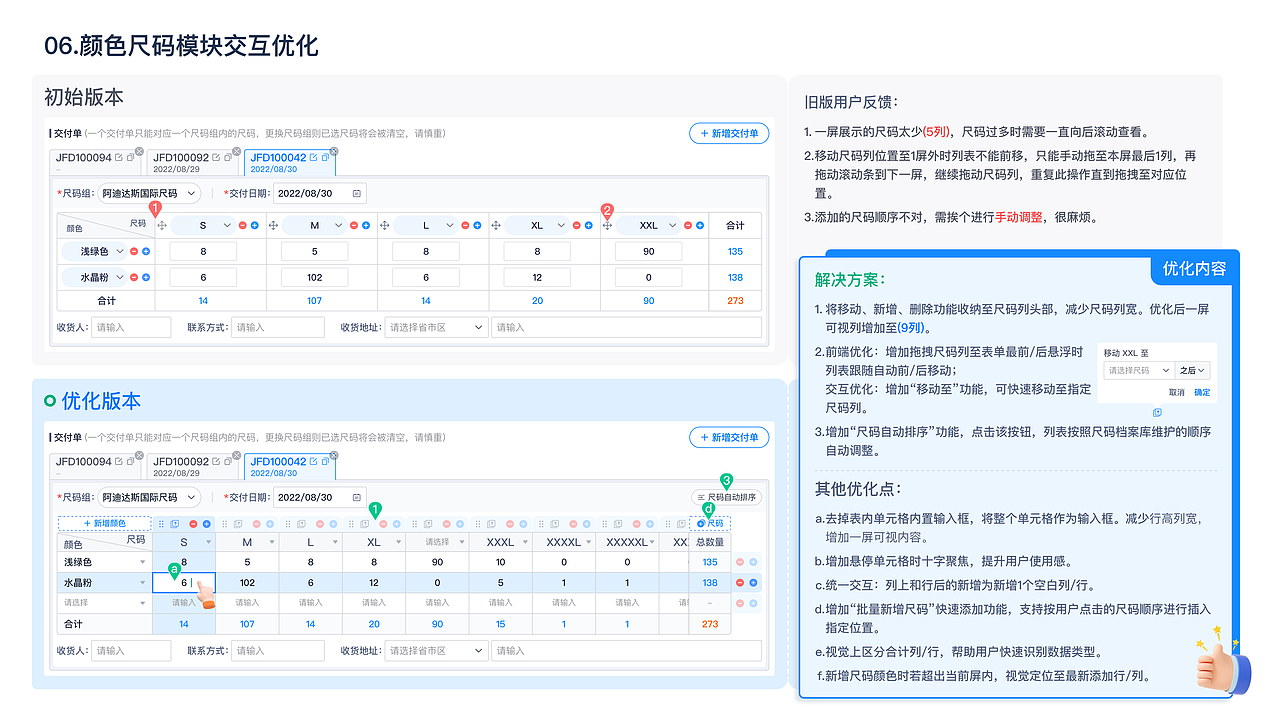Click the move-to icon above the M column
Image resolution: width=1280 pixels, height=720 pixels.
click(238, 523)
